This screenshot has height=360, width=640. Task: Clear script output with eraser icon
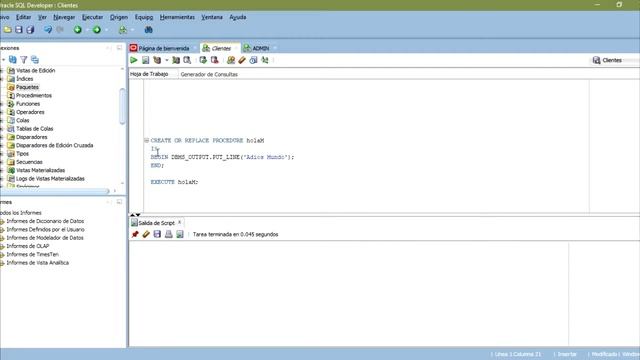(146, 234)
